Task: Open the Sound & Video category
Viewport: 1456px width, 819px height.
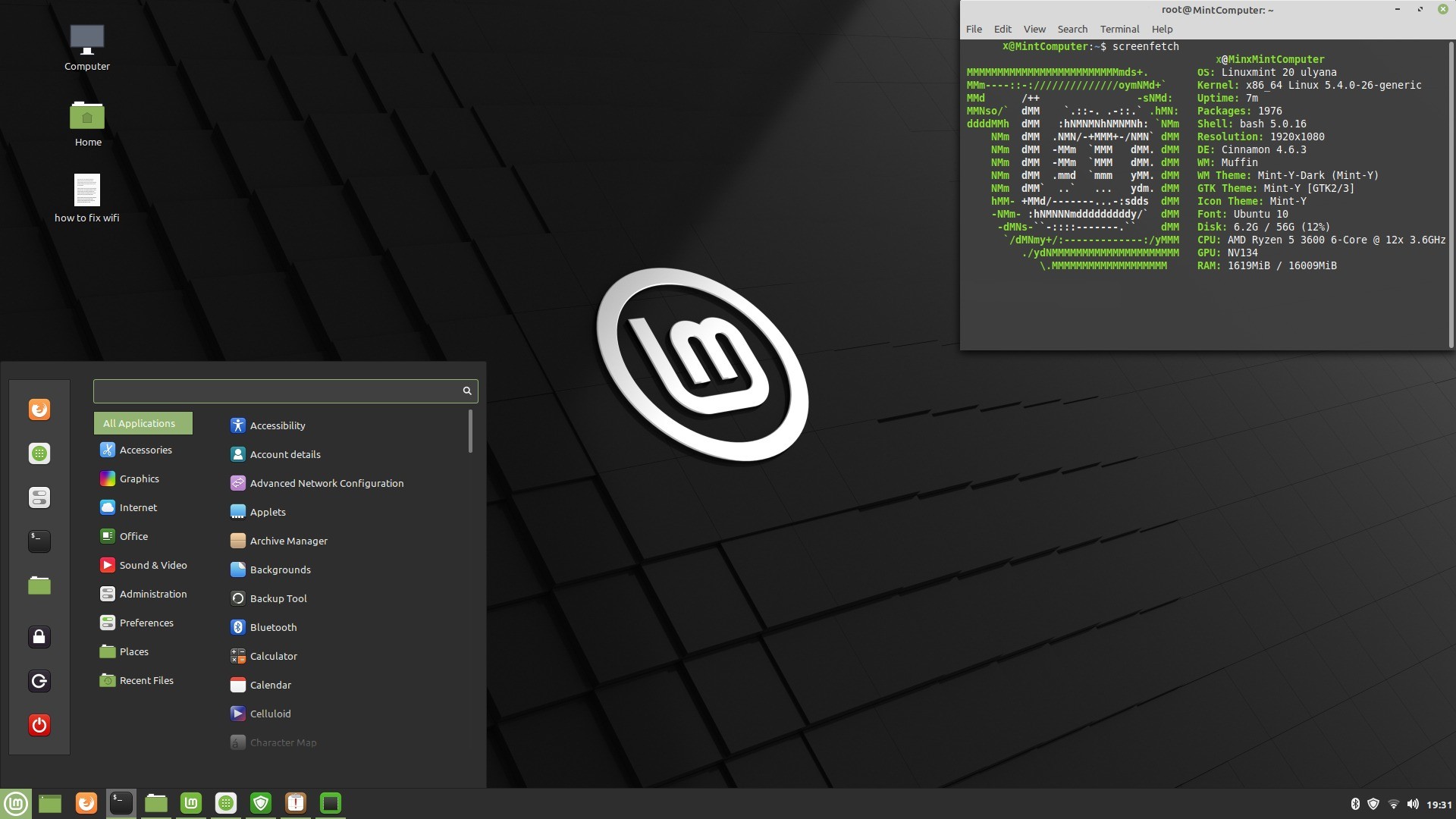Action: 152,565
